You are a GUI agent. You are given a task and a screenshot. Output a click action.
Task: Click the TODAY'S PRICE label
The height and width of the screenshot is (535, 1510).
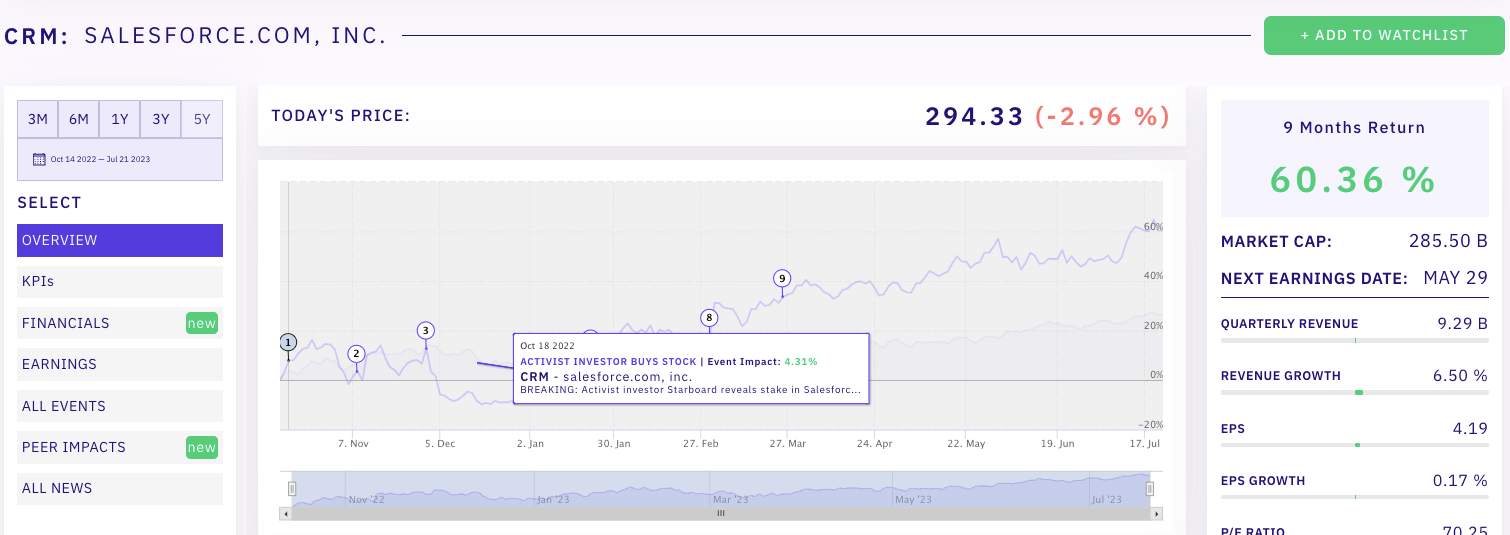341,116
